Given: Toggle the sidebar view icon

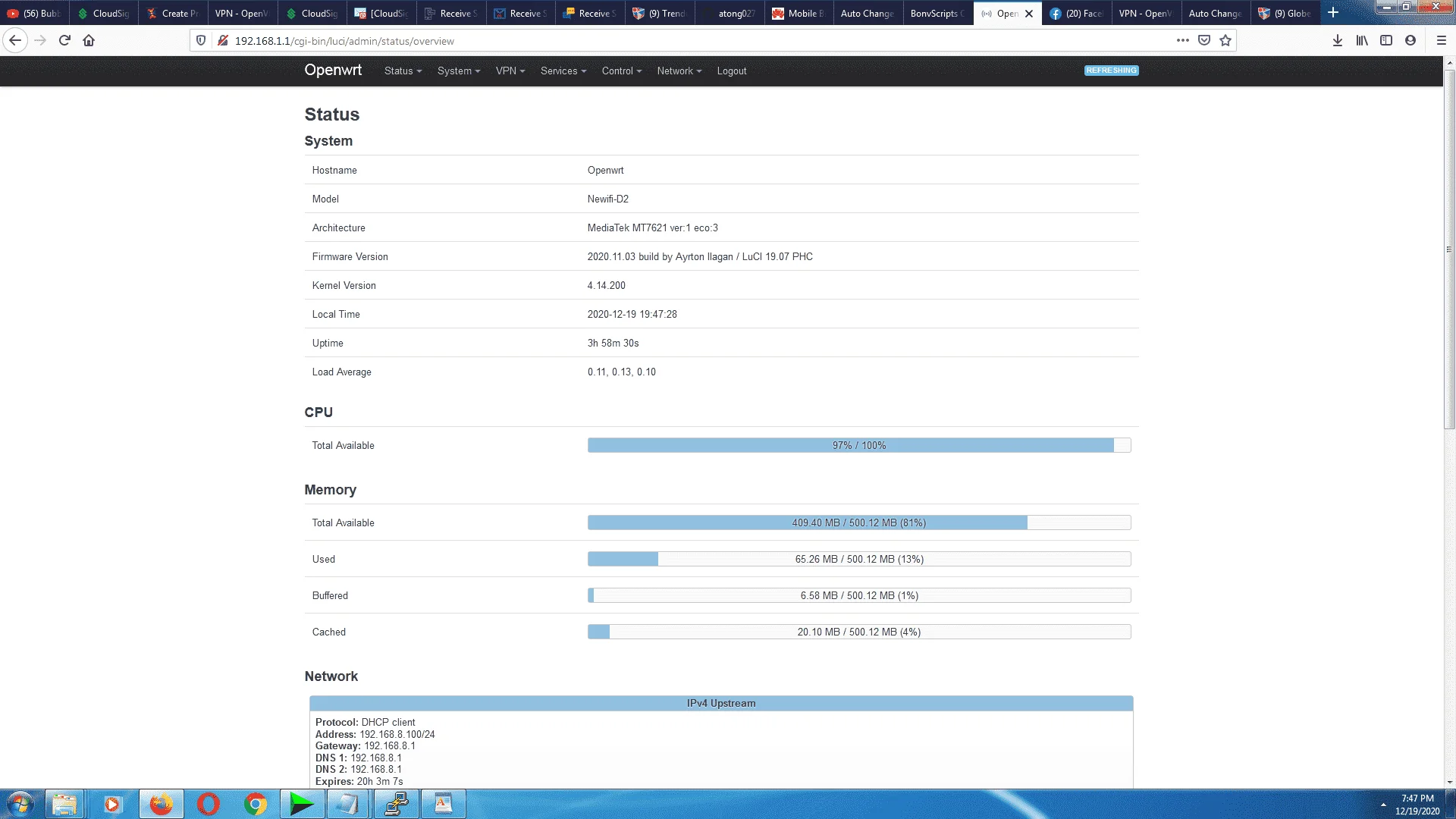Looking at the screenshot, I should point(1386,41).
